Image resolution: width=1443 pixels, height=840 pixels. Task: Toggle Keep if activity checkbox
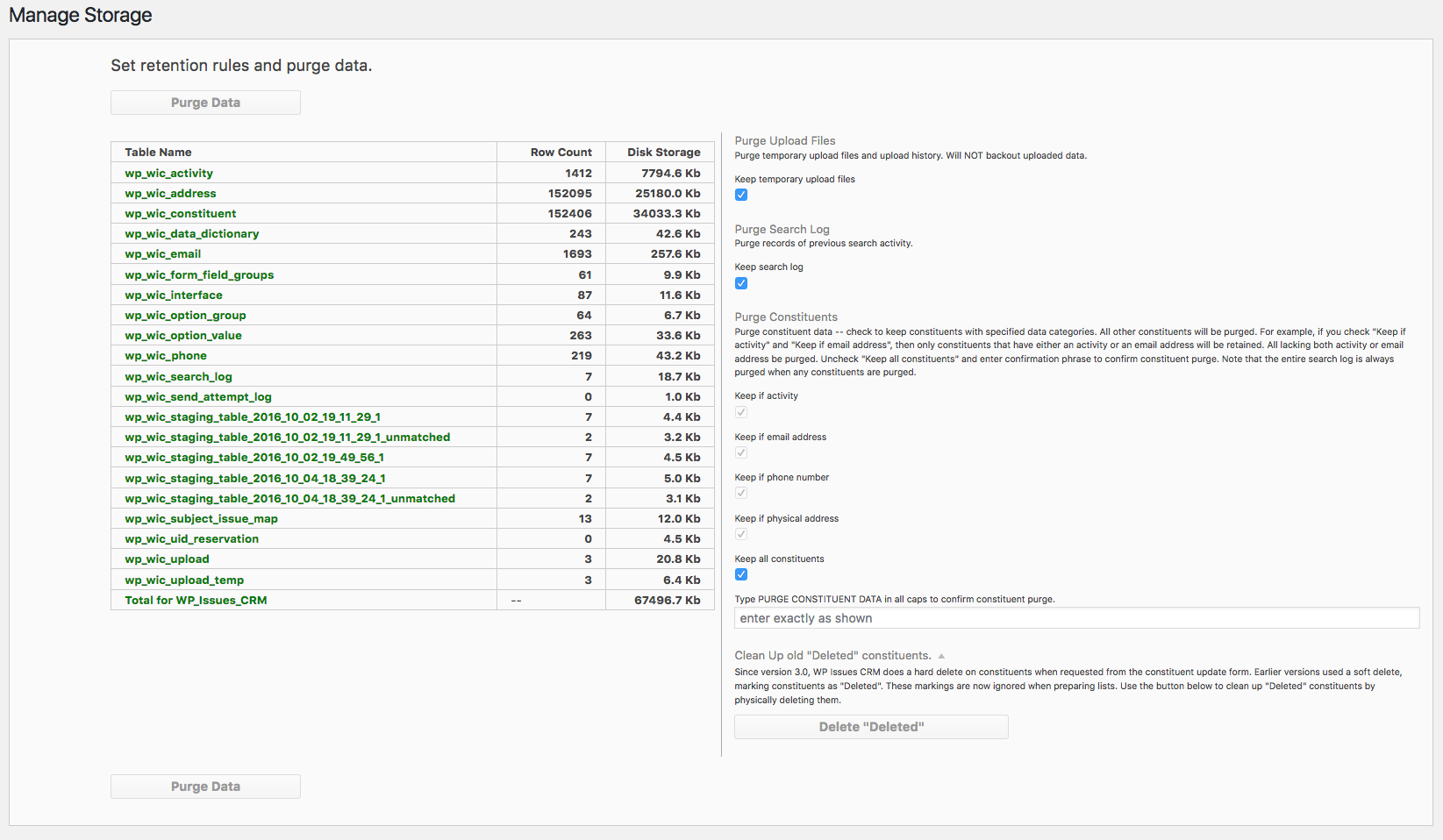(741, 412)
